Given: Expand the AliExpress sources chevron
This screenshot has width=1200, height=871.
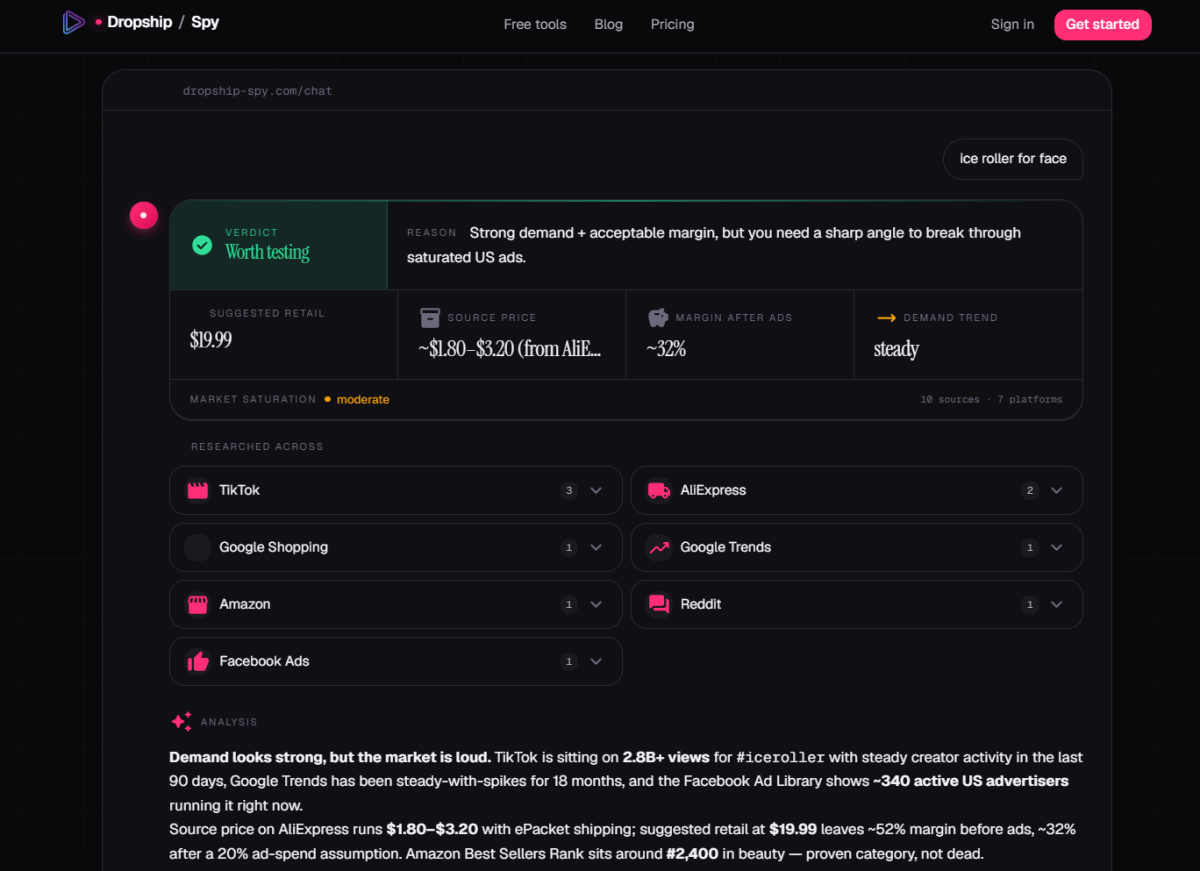Looking at the screenshot, I should pos(1057,490).
